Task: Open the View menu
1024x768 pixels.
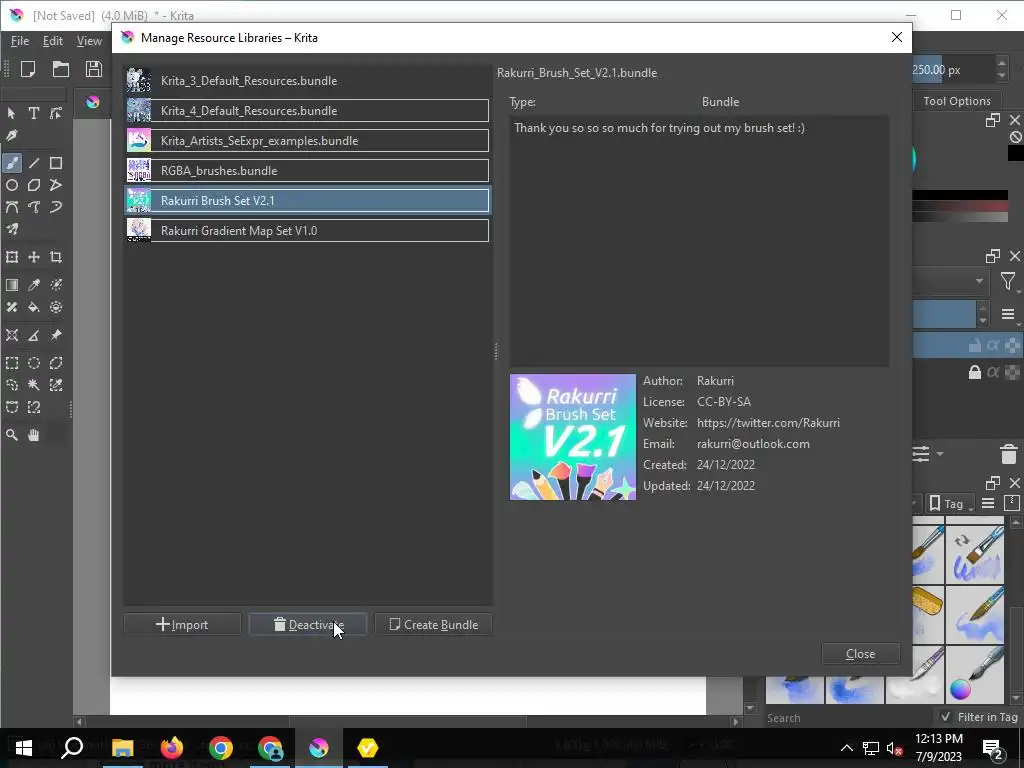Action: tap(89, 41)
